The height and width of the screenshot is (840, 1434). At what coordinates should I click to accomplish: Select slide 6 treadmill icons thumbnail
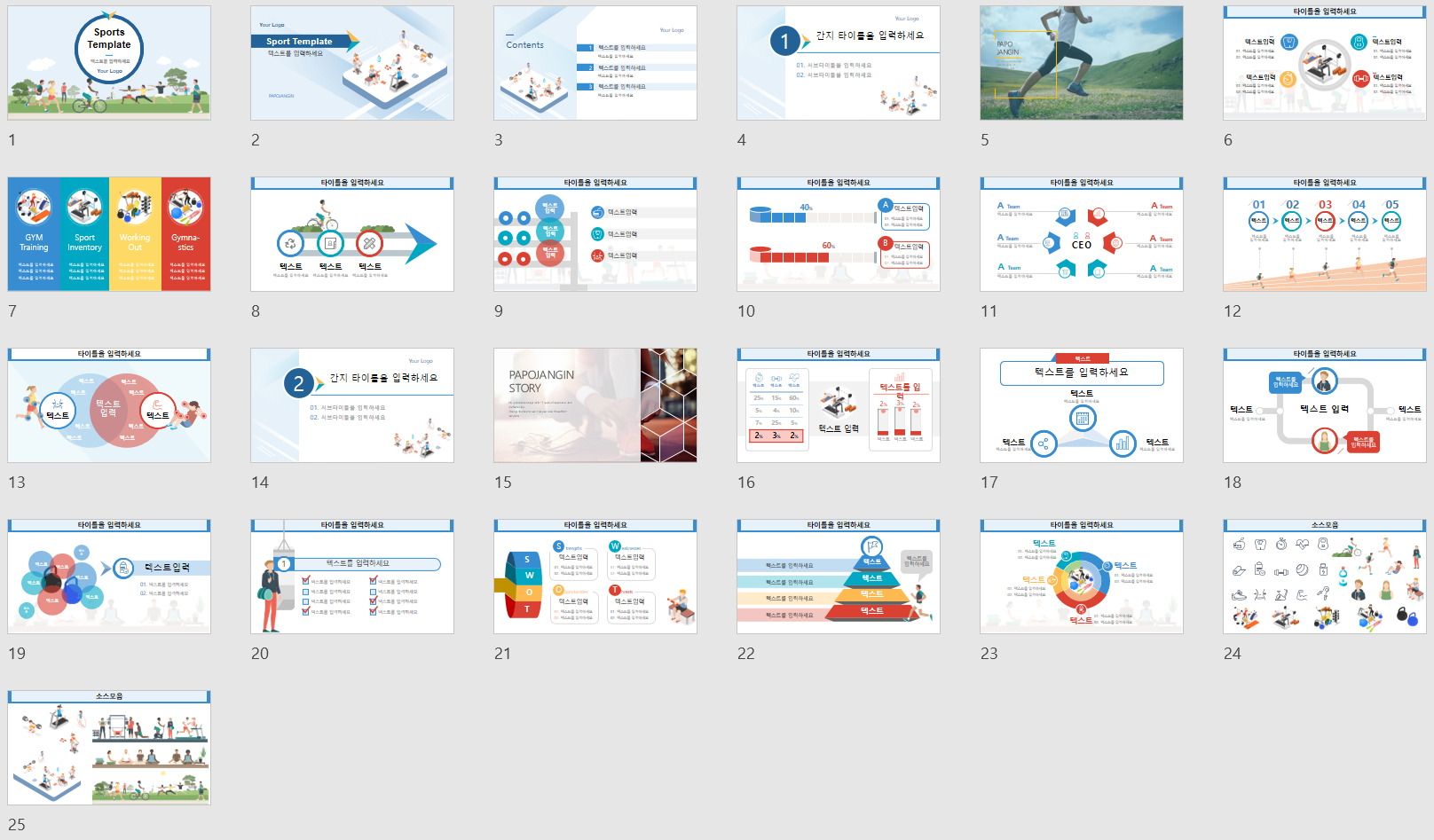pyautogui.click(x=1325, y=63)
